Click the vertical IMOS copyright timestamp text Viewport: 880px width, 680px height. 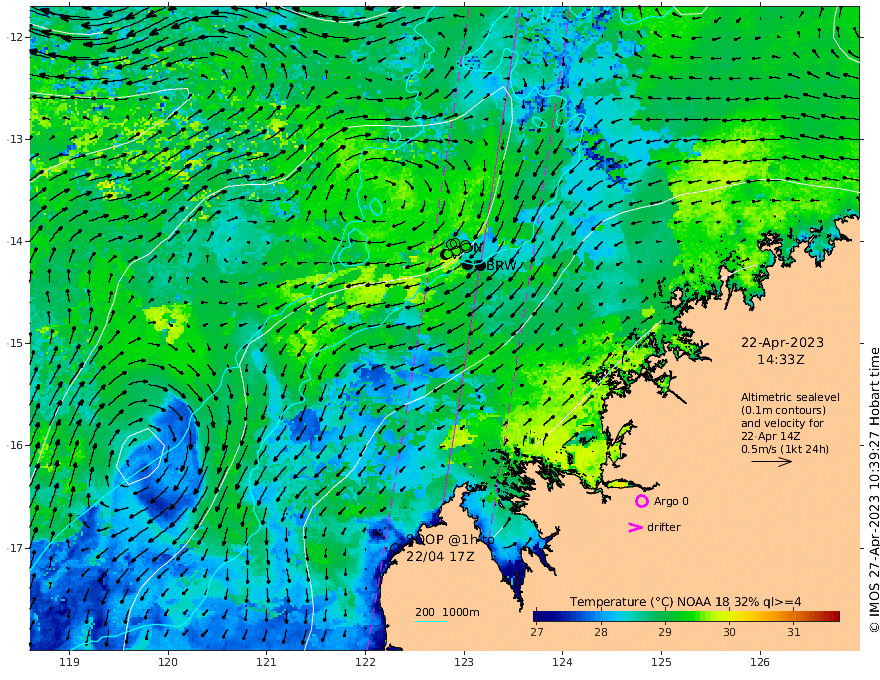874,490
